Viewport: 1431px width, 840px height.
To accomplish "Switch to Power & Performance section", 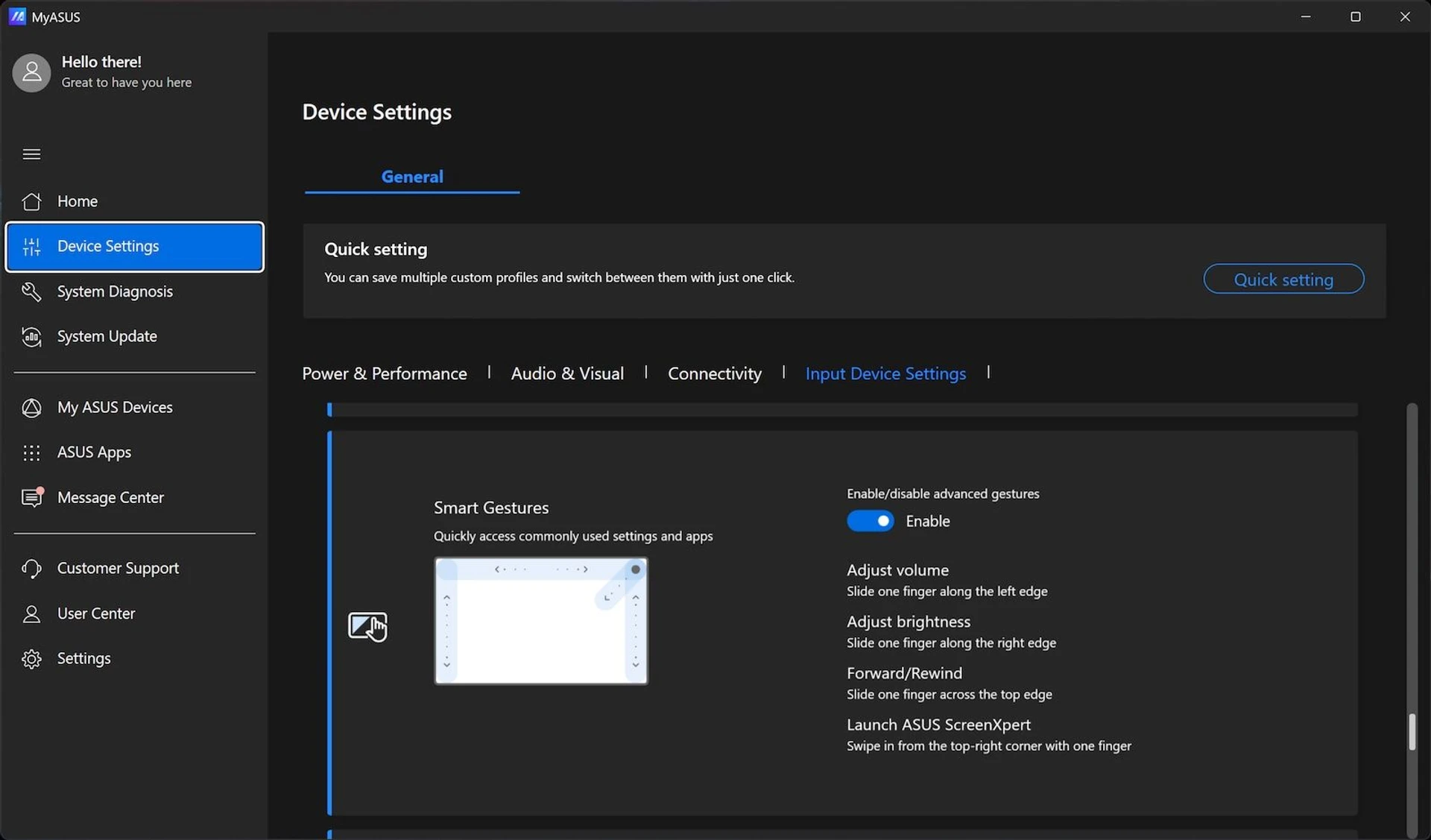I will (x=385, y=373).
